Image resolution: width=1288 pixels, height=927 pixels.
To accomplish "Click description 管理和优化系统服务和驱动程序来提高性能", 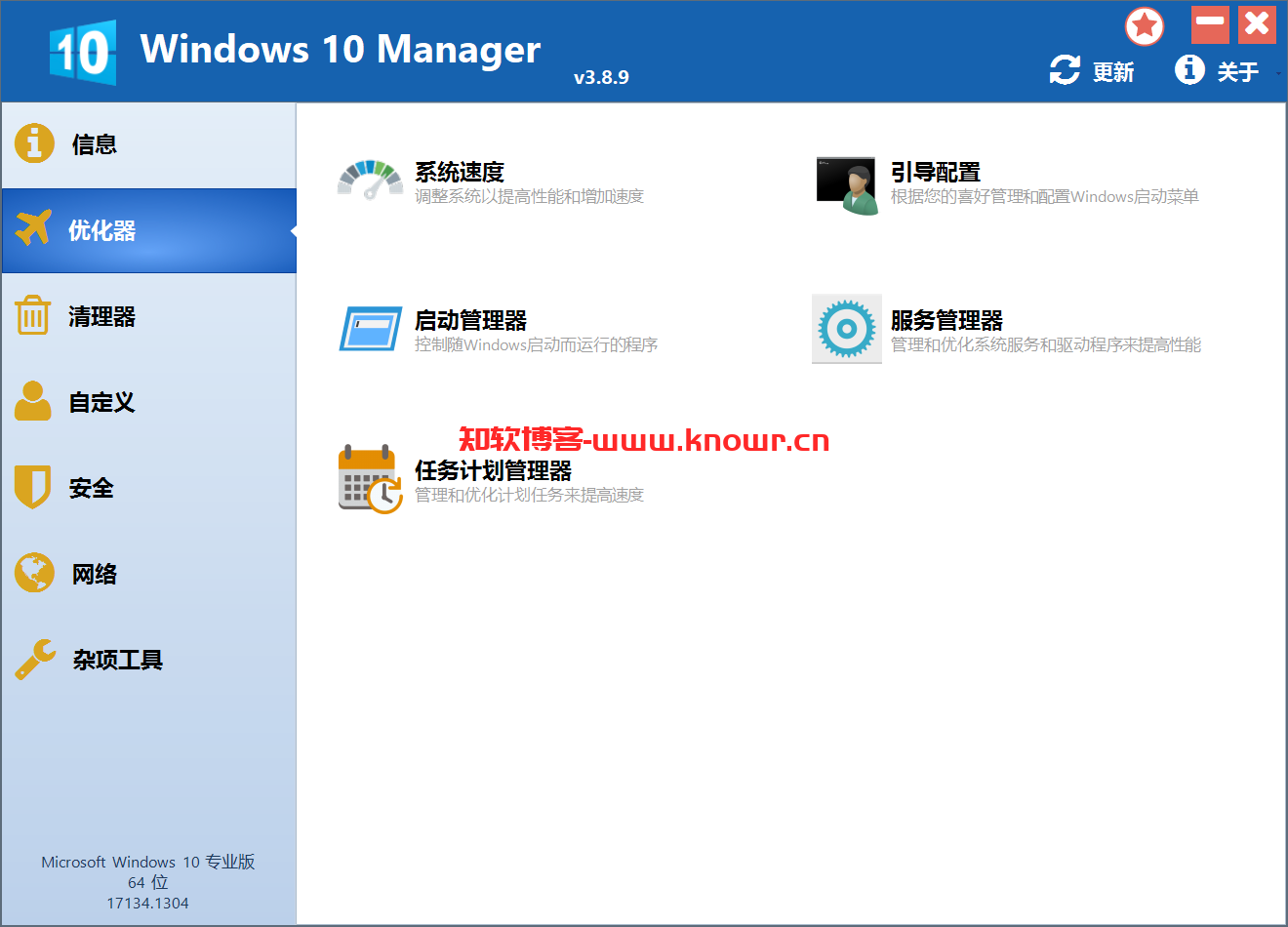I will [x=1046, y=344].
